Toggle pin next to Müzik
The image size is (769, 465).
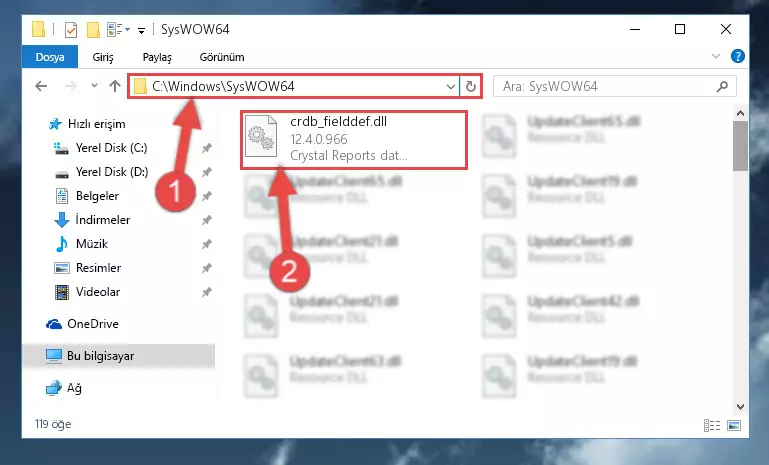click(206, 244)
